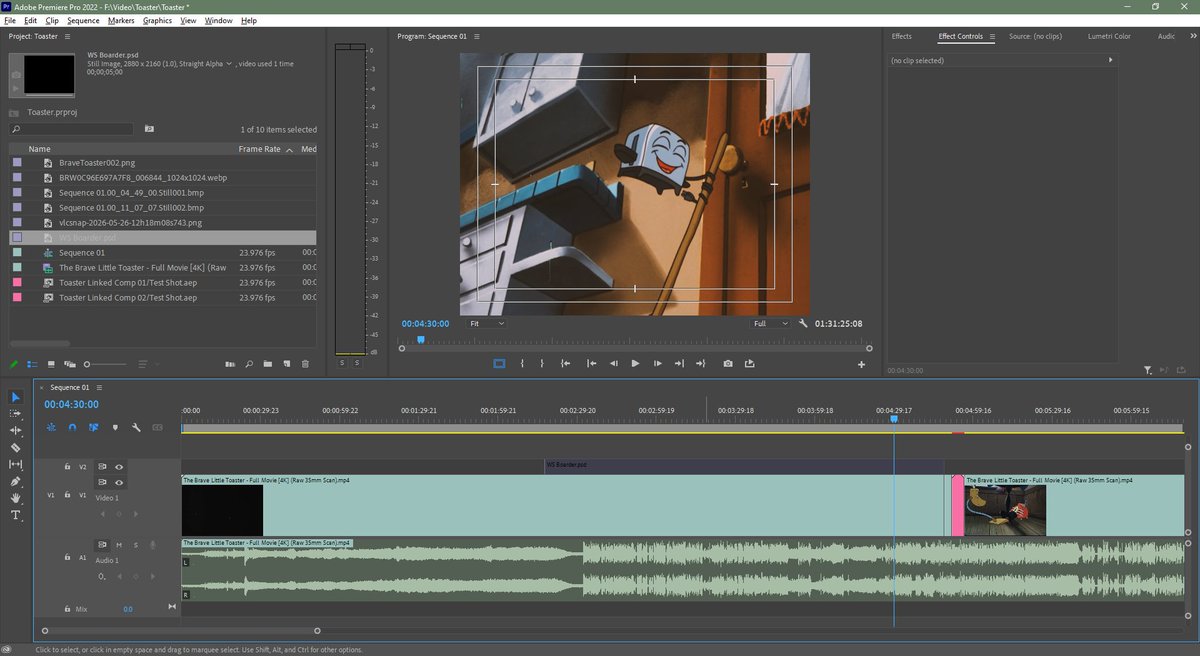Viewport: 1200px width, 656px height.
Task: Click the Button Editor plus button
Action: (x=861, y=364)
